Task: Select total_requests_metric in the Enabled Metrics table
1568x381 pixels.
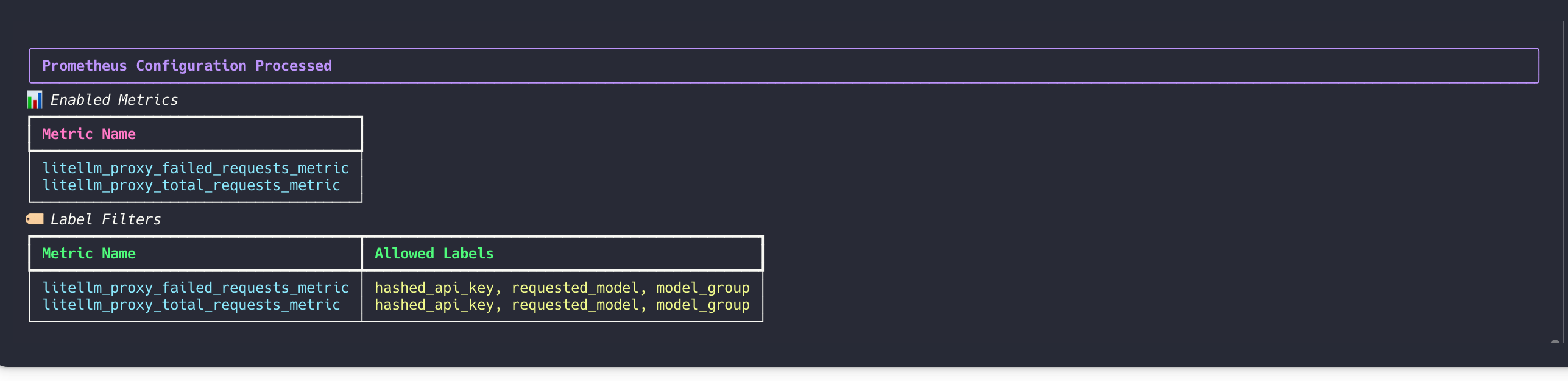Action: pyautogui.click(x=191, y=185)
